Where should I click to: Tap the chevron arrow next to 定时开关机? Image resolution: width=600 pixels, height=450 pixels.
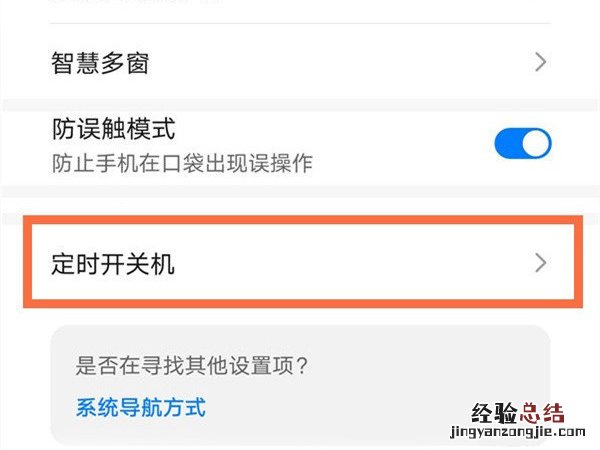pyautogui.click(x=541, y=264)
